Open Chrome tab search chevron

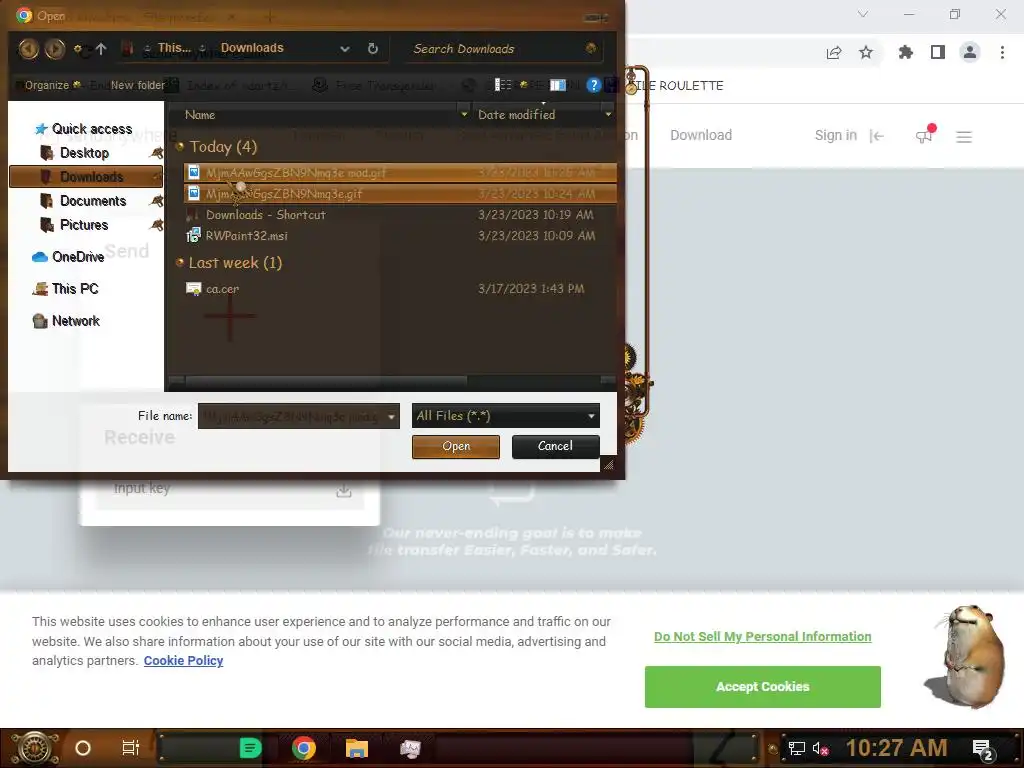[x=863, y=14]
